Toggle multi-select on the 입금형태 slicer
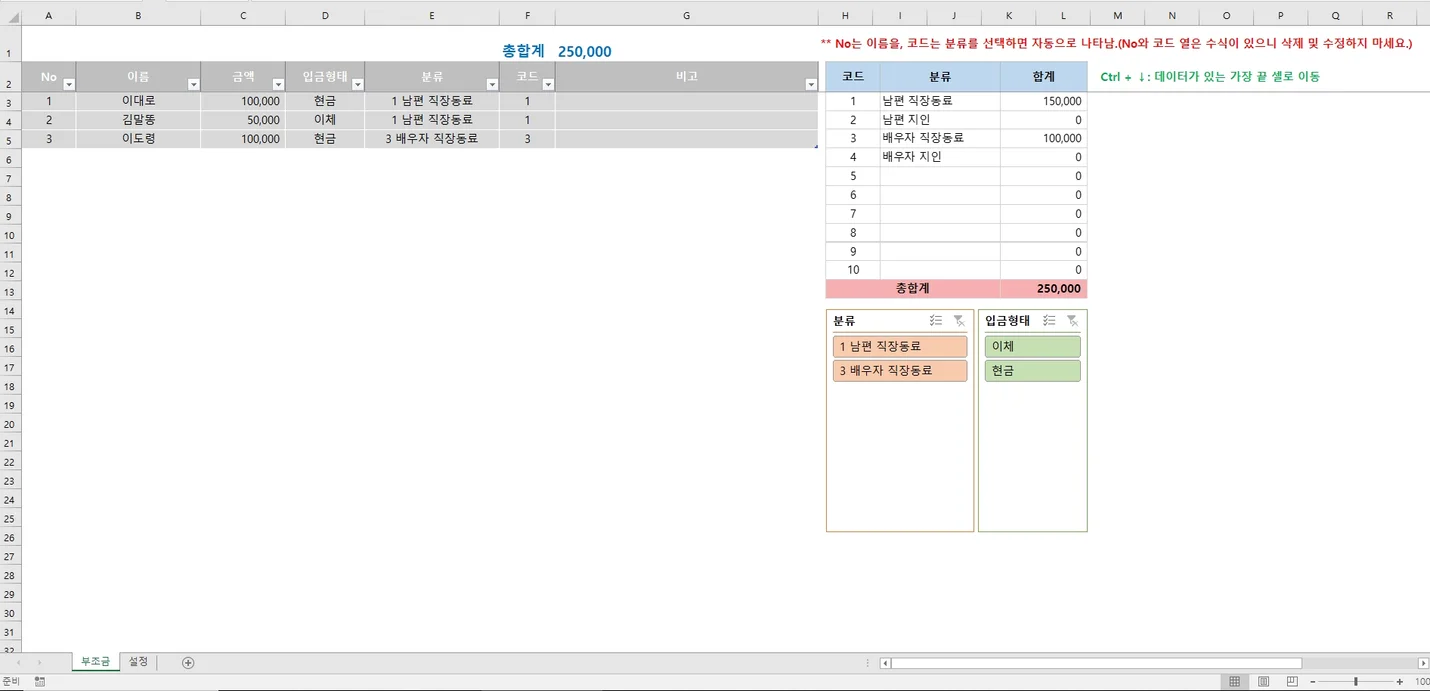This screenshot has height=691, width=1430. pos(1049,321)
